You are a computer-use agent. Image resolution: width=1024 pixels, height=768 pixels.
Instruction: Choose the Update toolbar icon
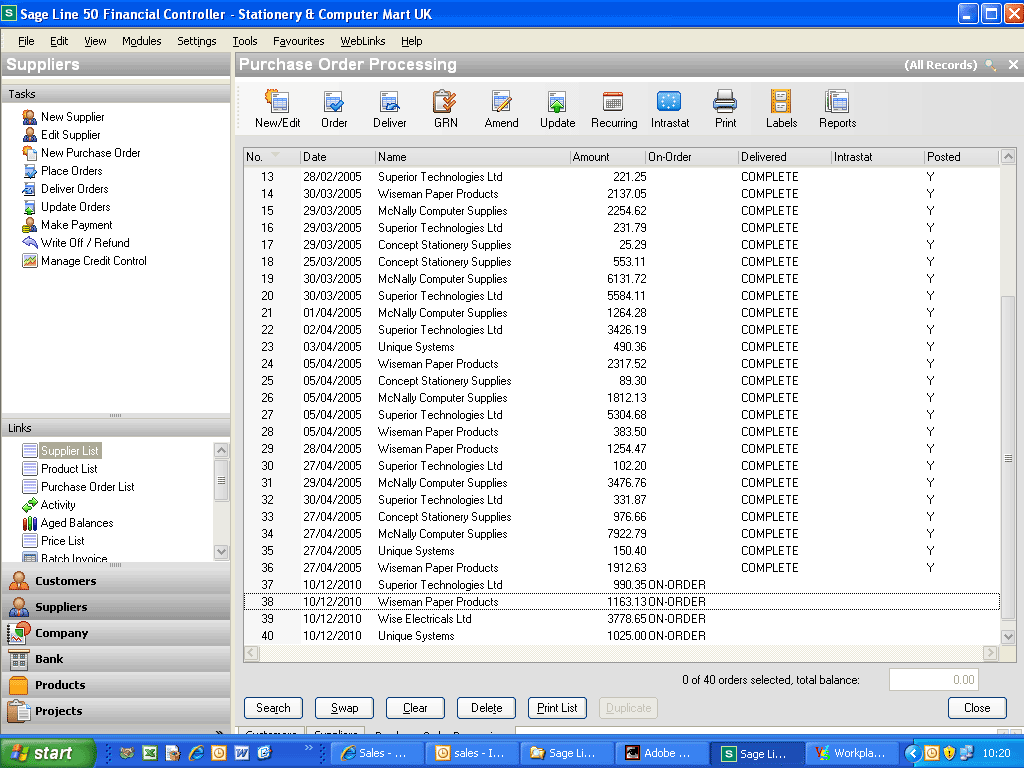point(558,108)
